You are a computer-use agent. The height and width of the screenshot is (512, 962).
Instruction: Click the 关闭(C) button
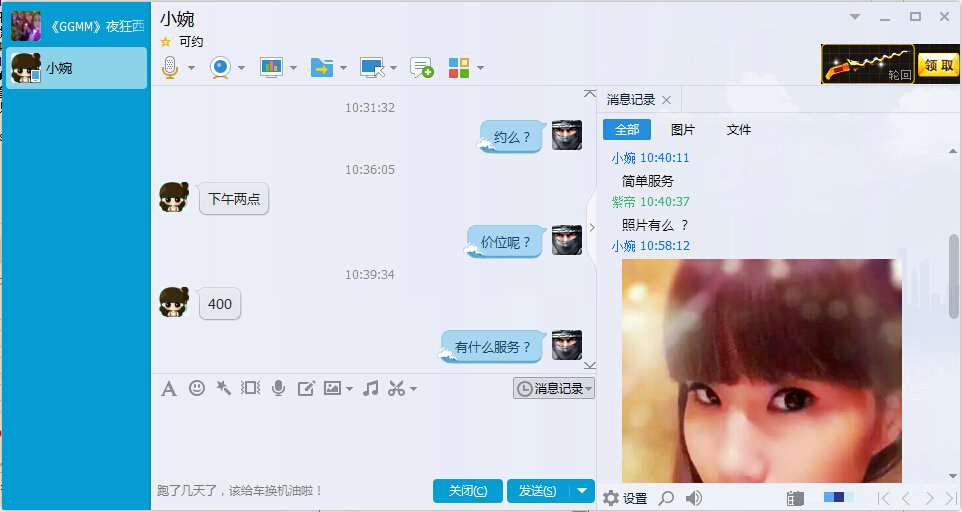[x=468, y=491]
